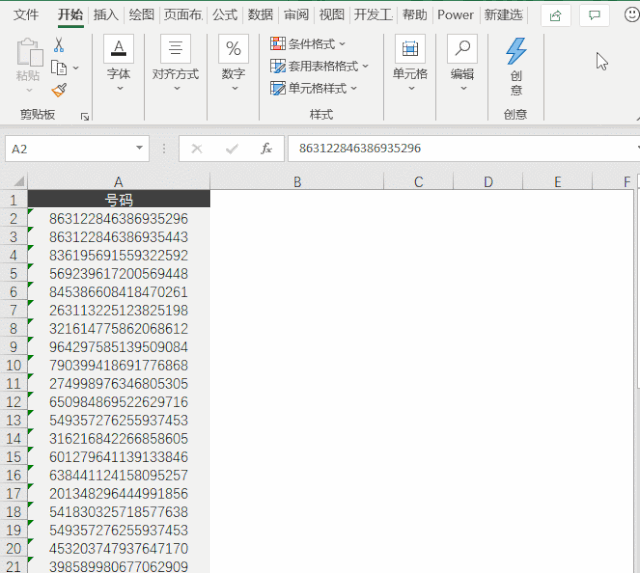The height and width of the screenshot is (573, 640).
Task: Switch to the 开发工具 Developer tab
Action: 373,15
